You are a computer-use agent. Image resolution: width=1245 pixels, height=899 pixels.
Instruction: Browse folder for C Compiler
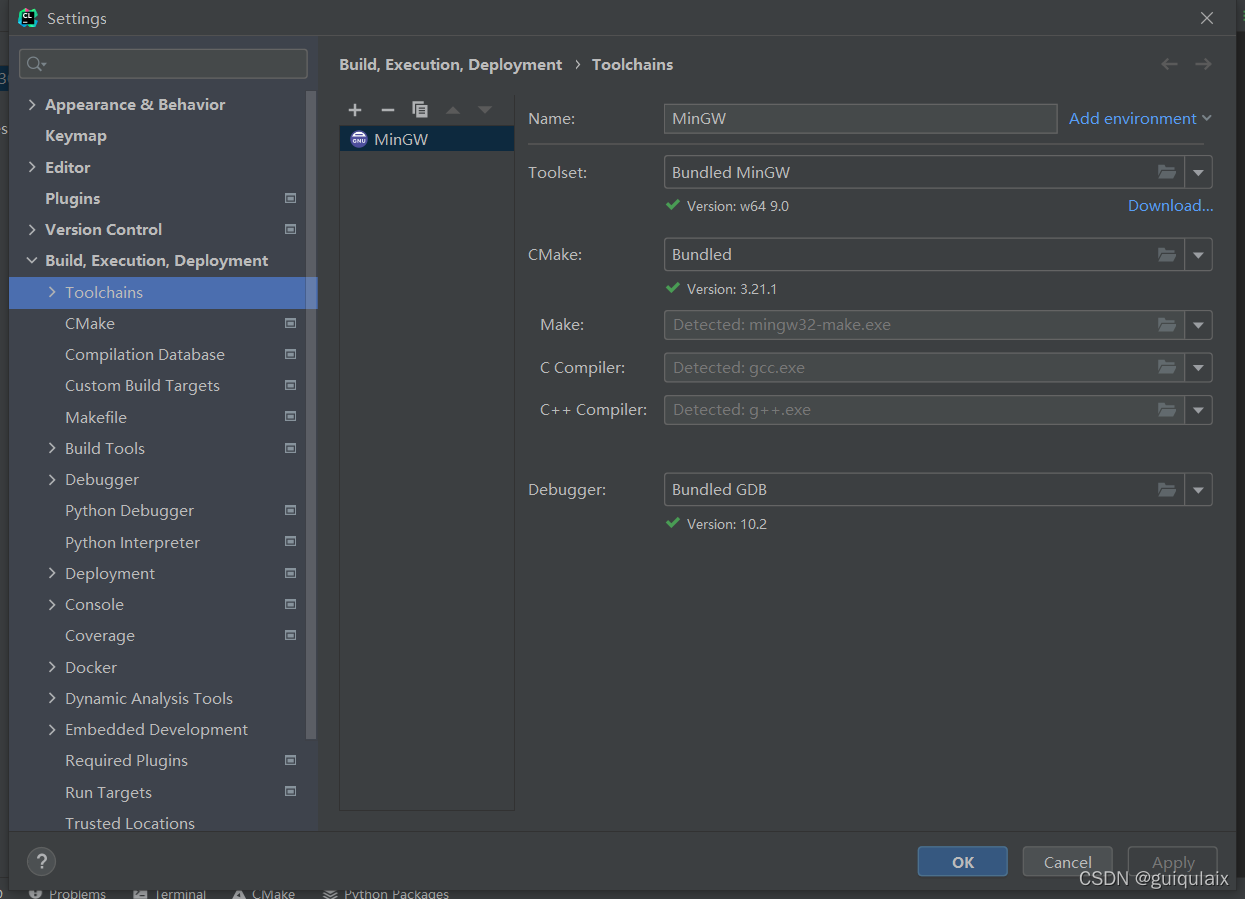(x=1167, y=368)
